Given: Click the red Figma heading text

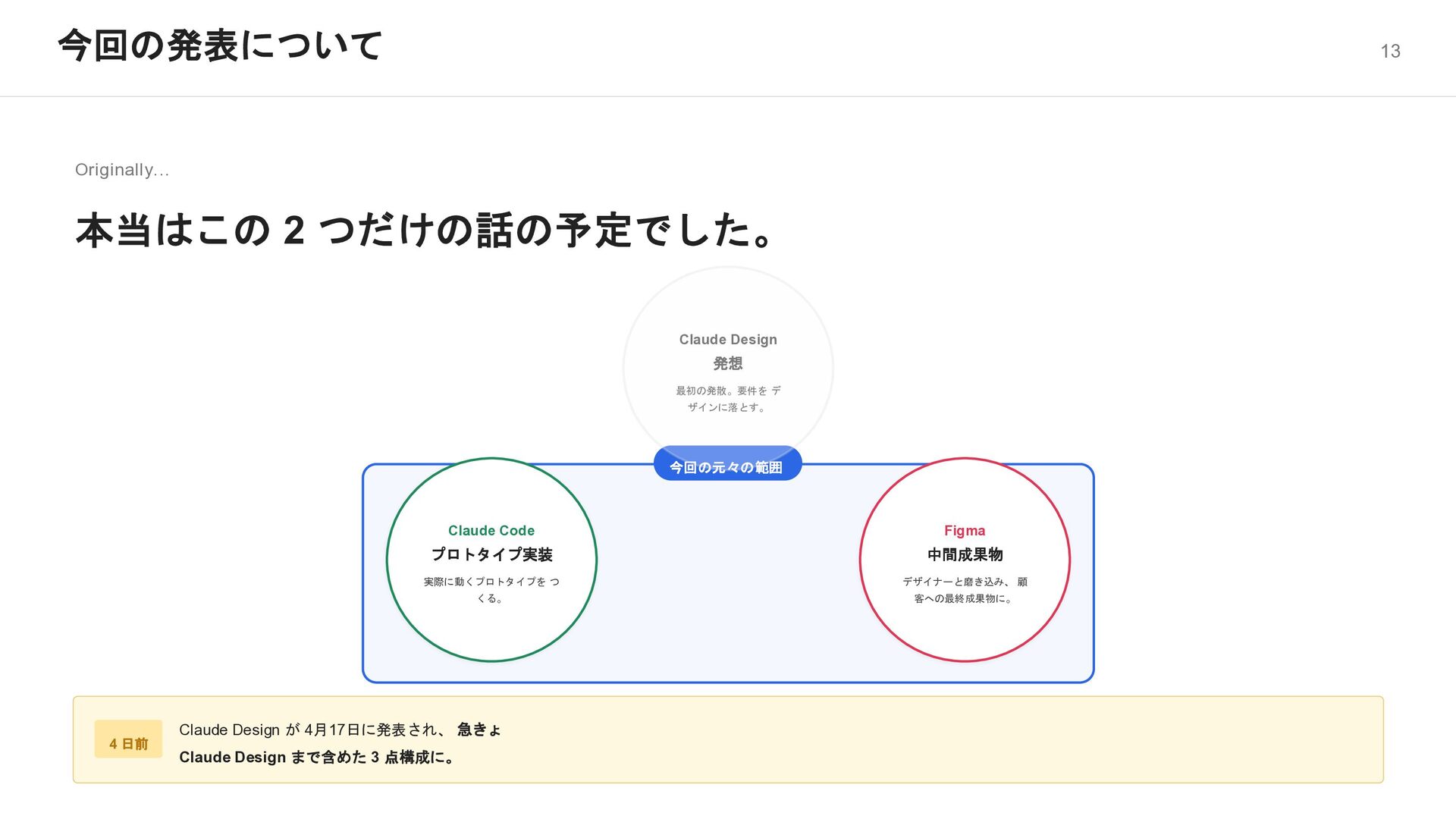Looking at the screenshot, I should pyautogui.click(x=965, y=530).
